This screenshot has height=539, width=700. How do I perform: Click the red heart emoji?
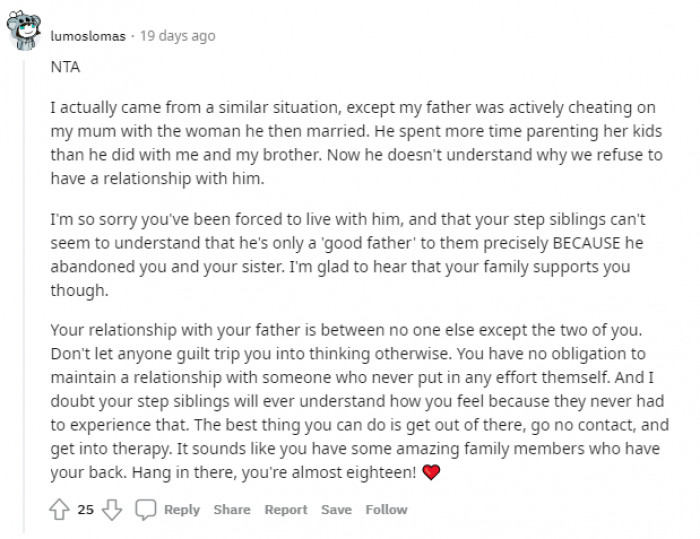(x=430, y=473)
